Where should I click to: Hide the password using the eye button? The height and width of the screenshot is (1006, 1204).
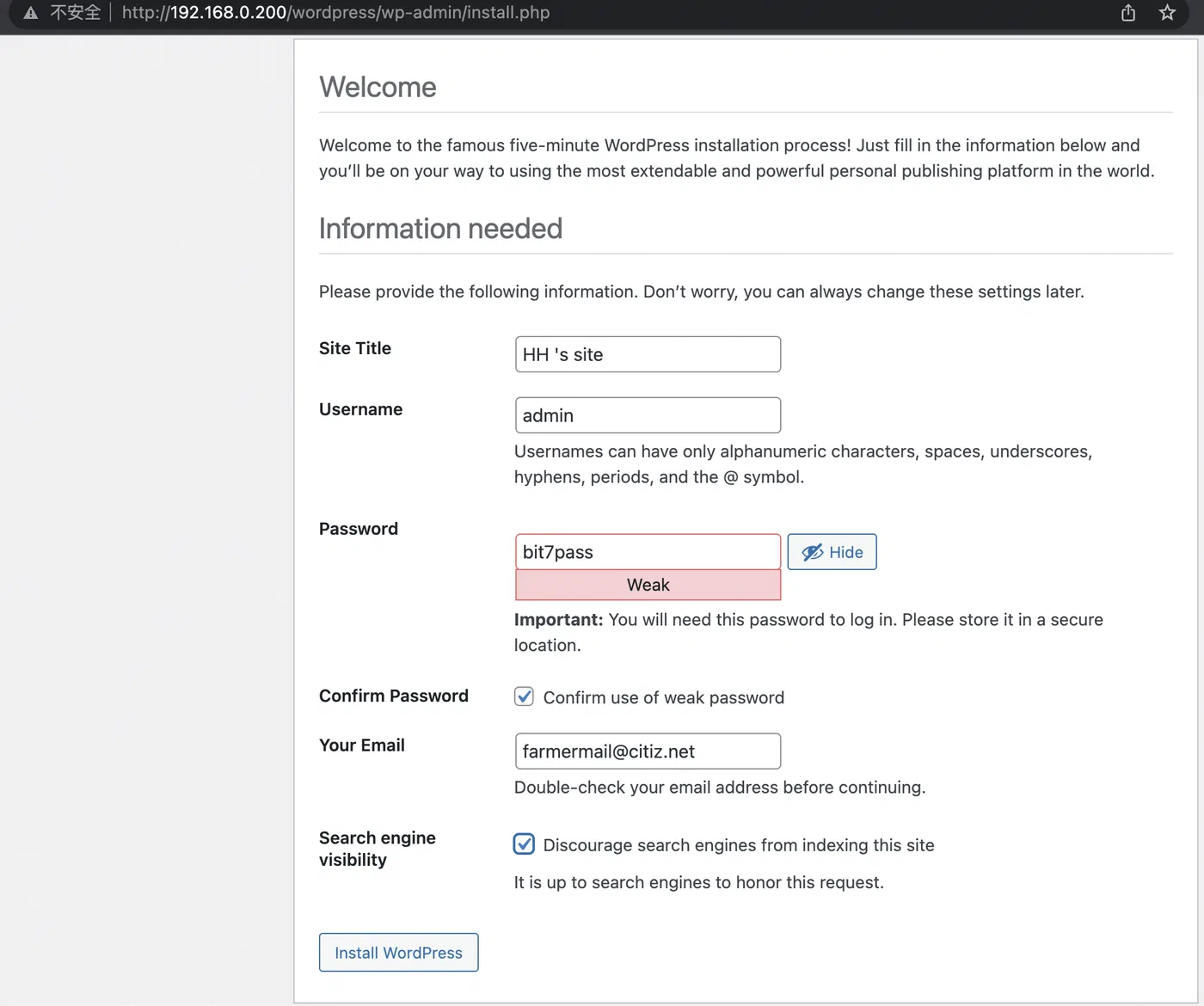pos(832,552)
